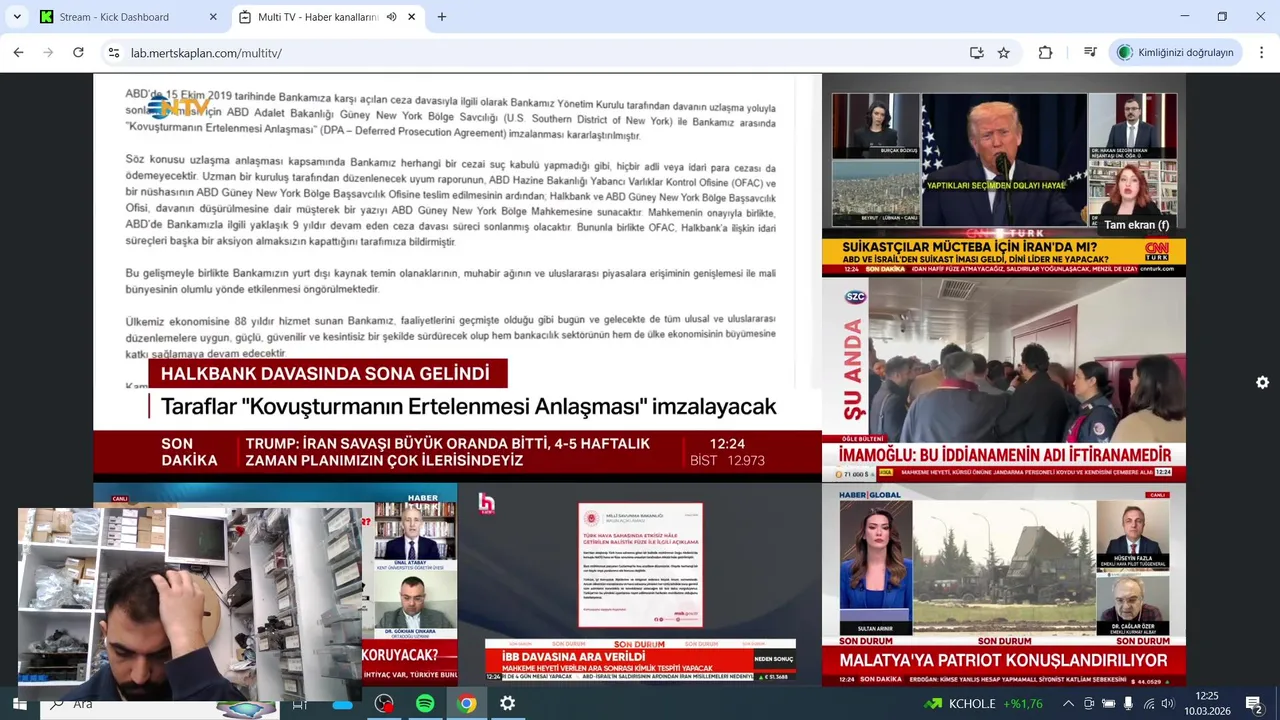This screenshot has width=1280, height=720.
Task: Click the Kimliğinizi doğrulayın profile button
Action: point(1176,53)
